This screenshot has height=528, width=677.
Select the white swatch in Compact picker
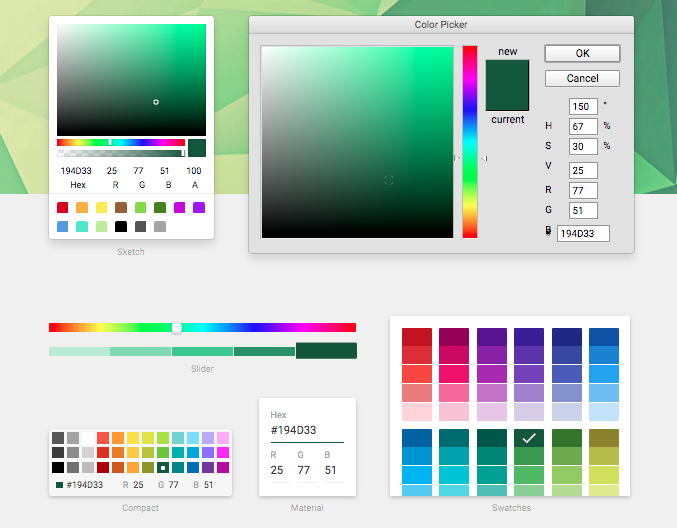88,438
